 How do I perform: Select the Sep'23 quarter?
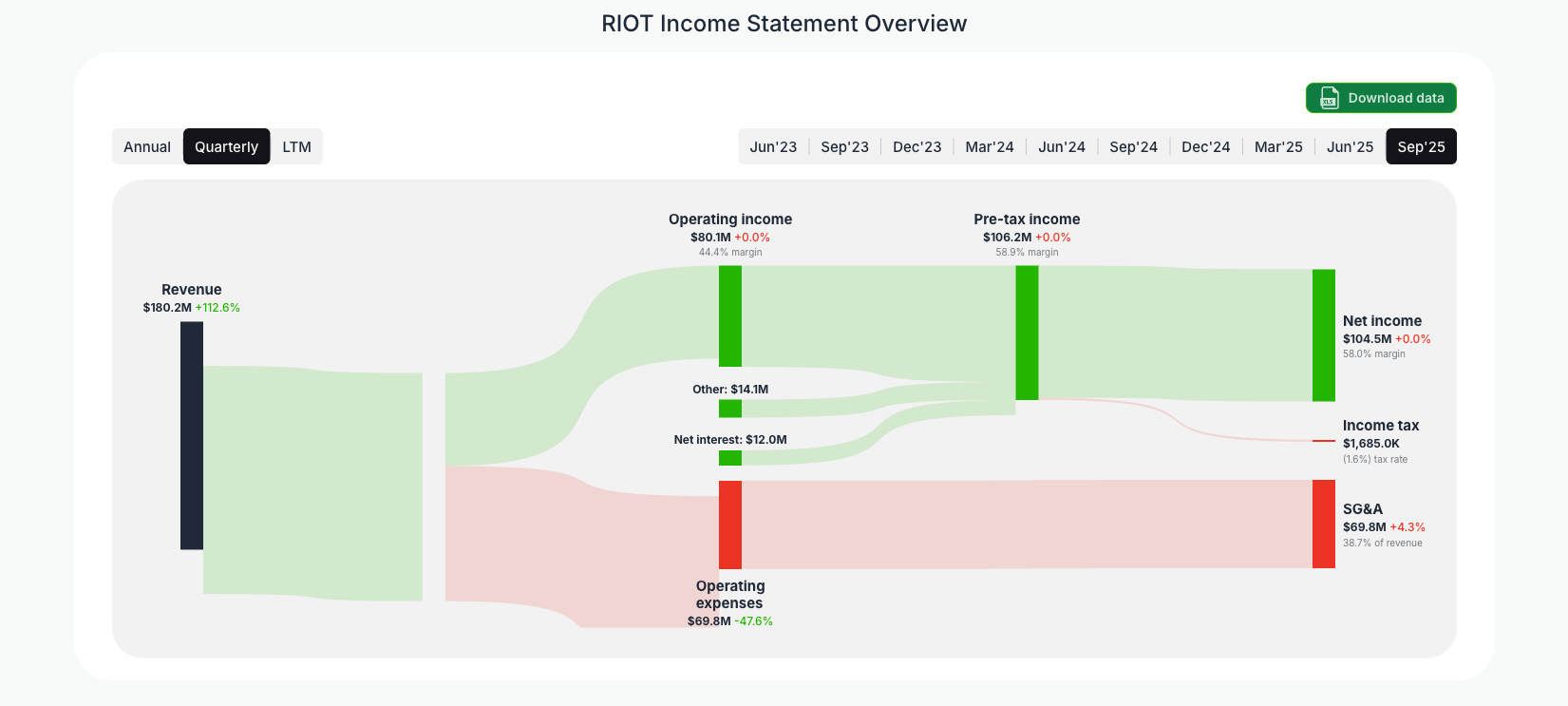[844, 146]
